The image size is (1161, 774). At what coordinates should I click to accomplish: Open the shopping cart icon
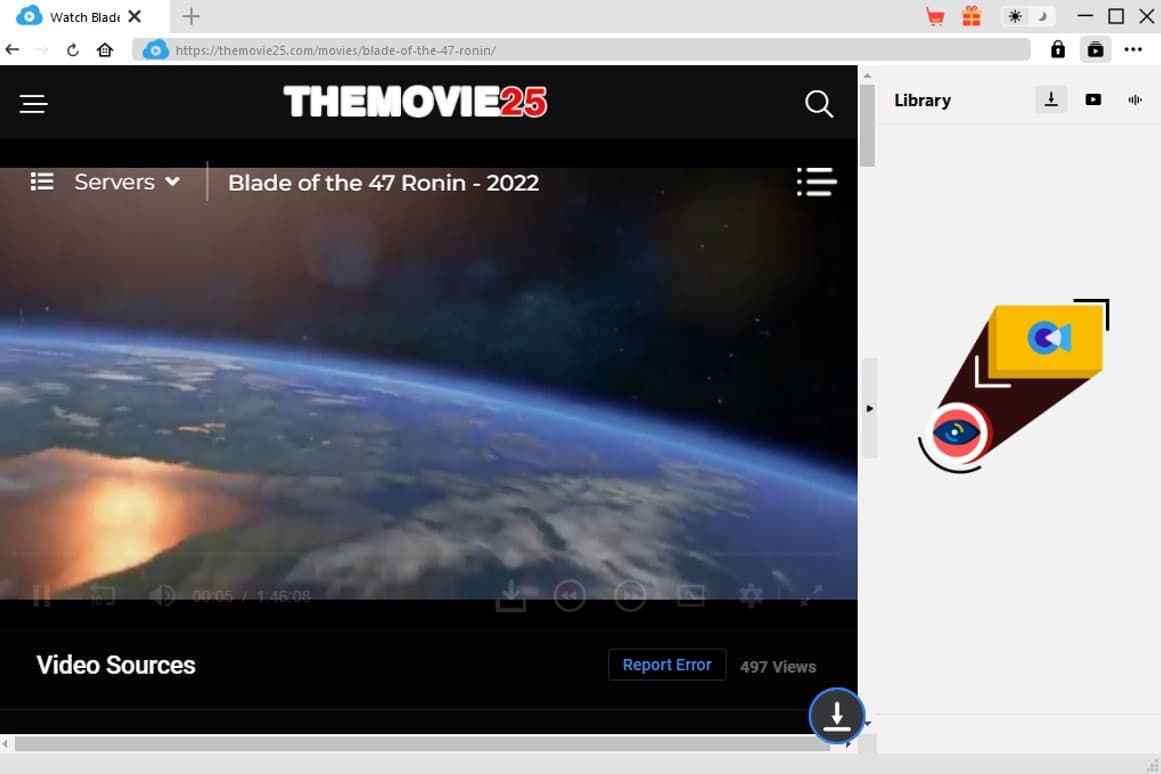935,17
